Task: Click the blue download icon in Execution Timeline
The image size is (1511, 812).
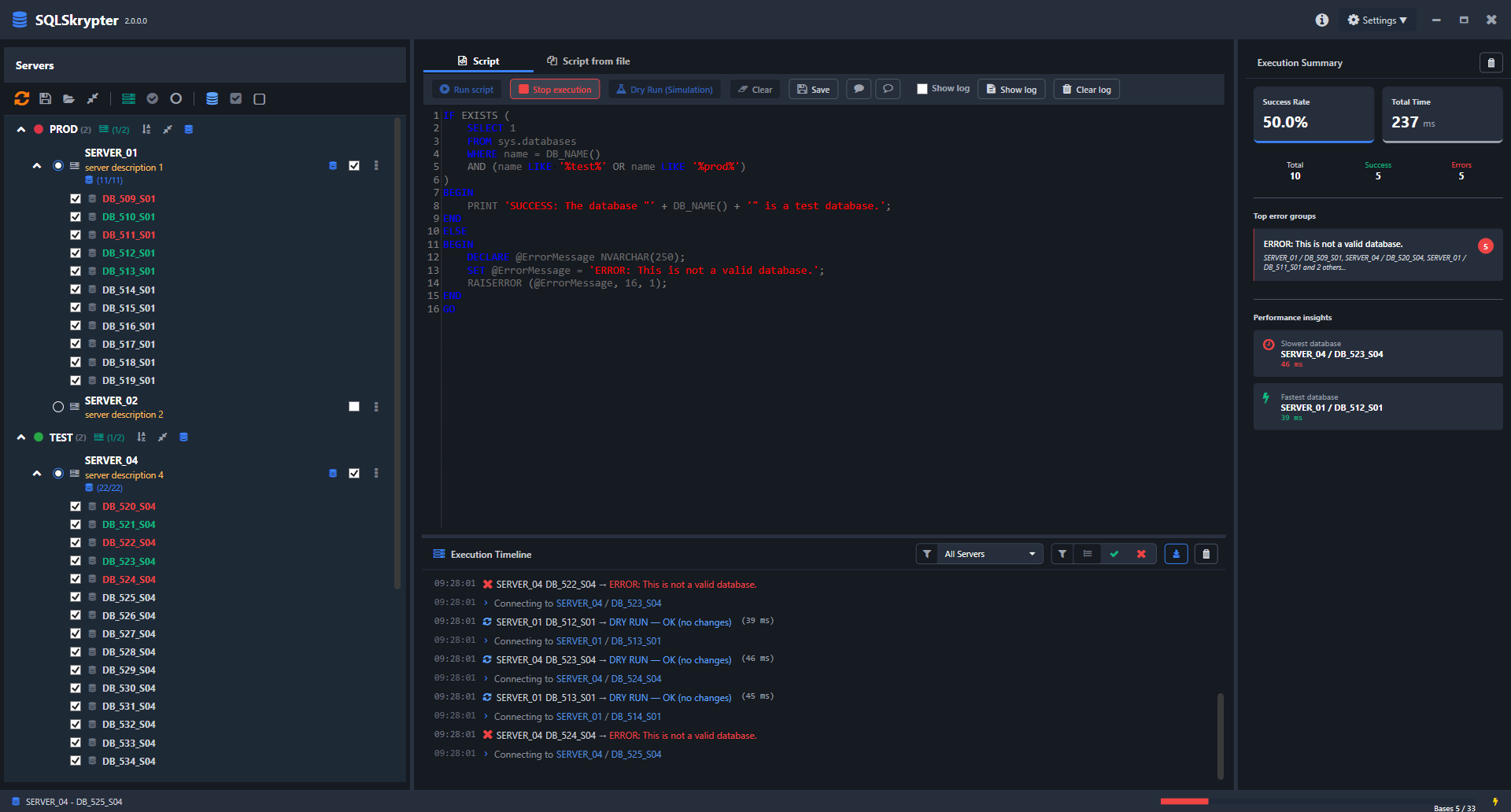Action: point(1176,554)
